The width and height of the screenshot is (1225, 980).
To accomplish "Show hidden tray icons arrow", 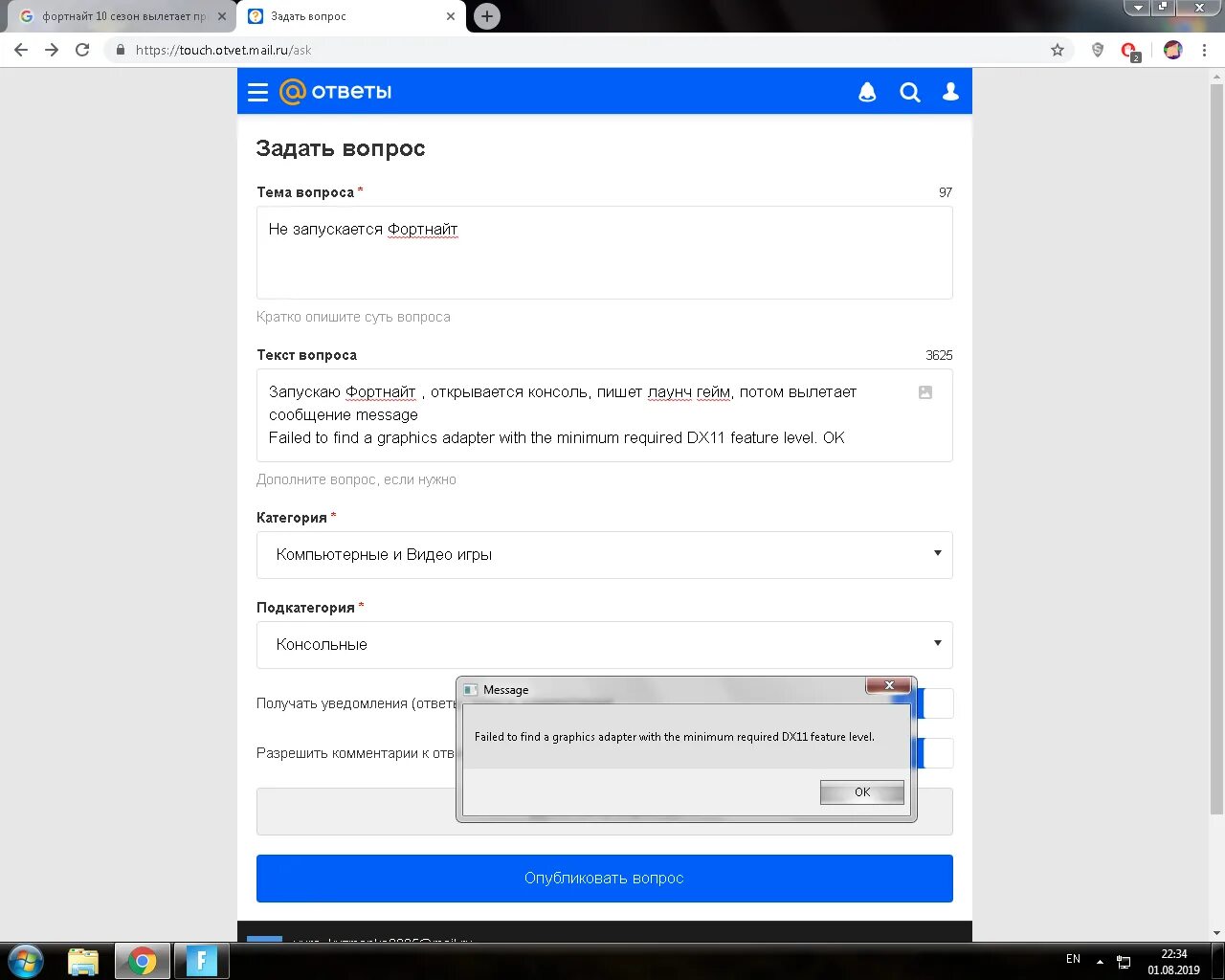I will click(1100, 961).
